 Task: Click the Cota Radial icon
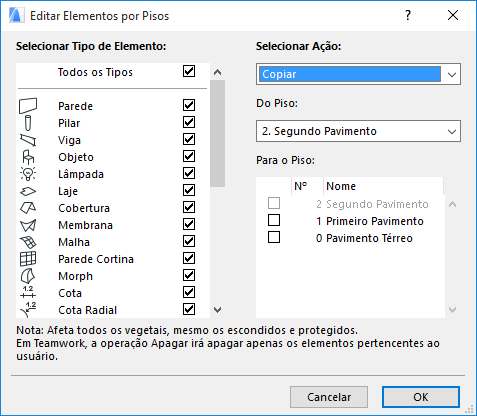click(x=28, y=310)
